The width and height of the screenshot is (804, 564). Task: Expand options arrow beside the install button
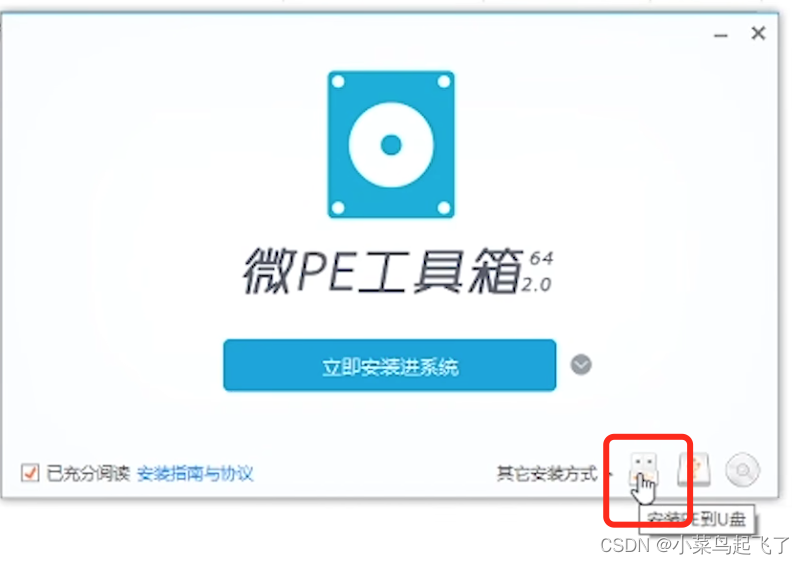coord(581,365)
